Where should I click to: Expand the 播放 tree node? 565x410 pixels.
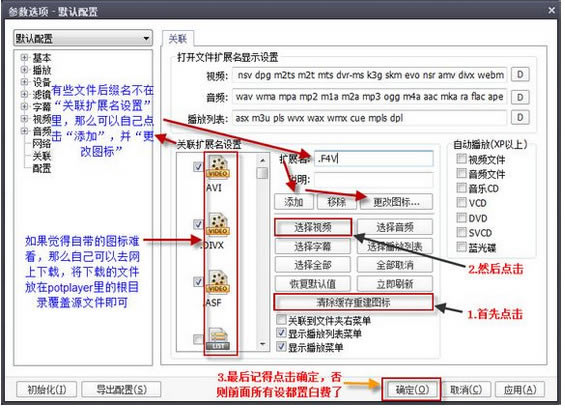(25, 69)
